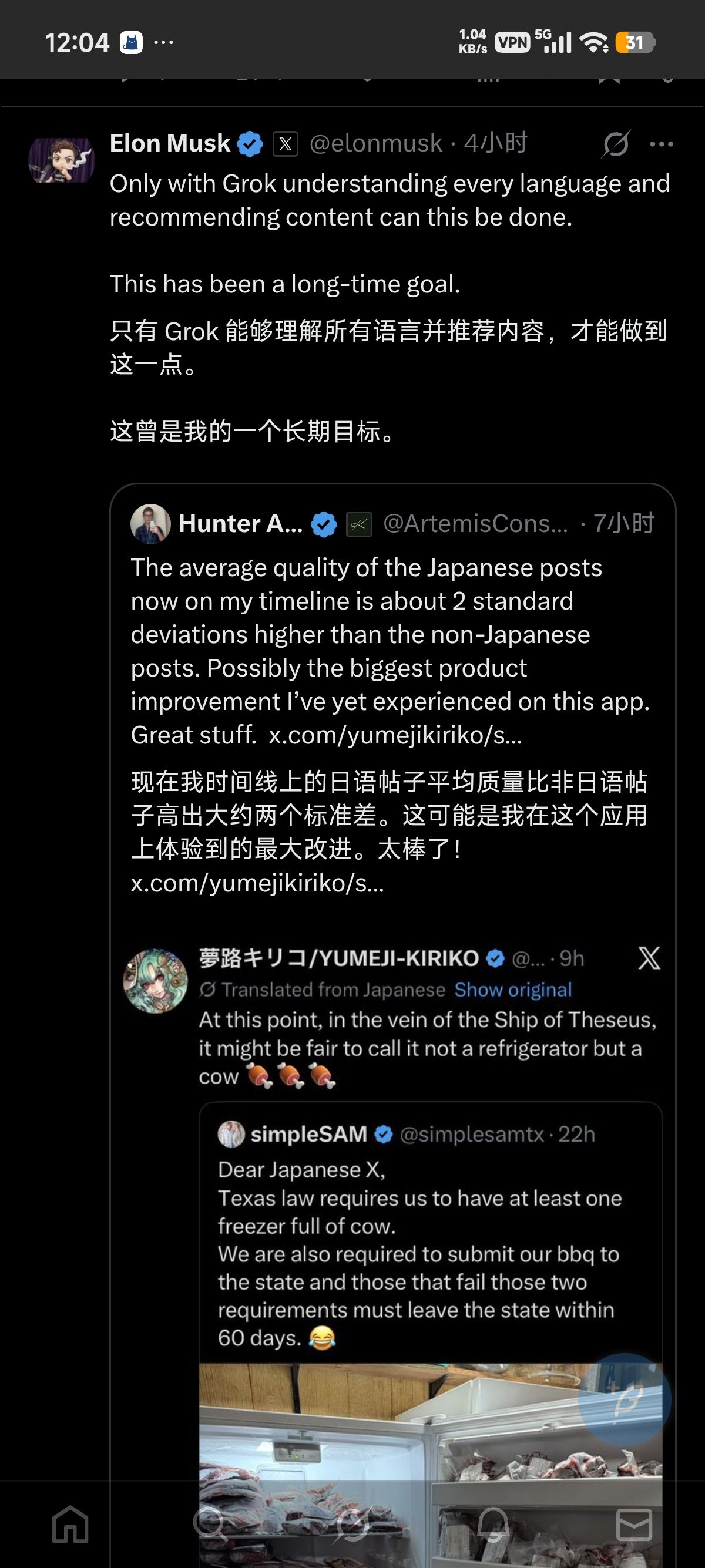Open the Messages envelope tab
This screenshot has height=1568, width=705.
point(634,1525)
